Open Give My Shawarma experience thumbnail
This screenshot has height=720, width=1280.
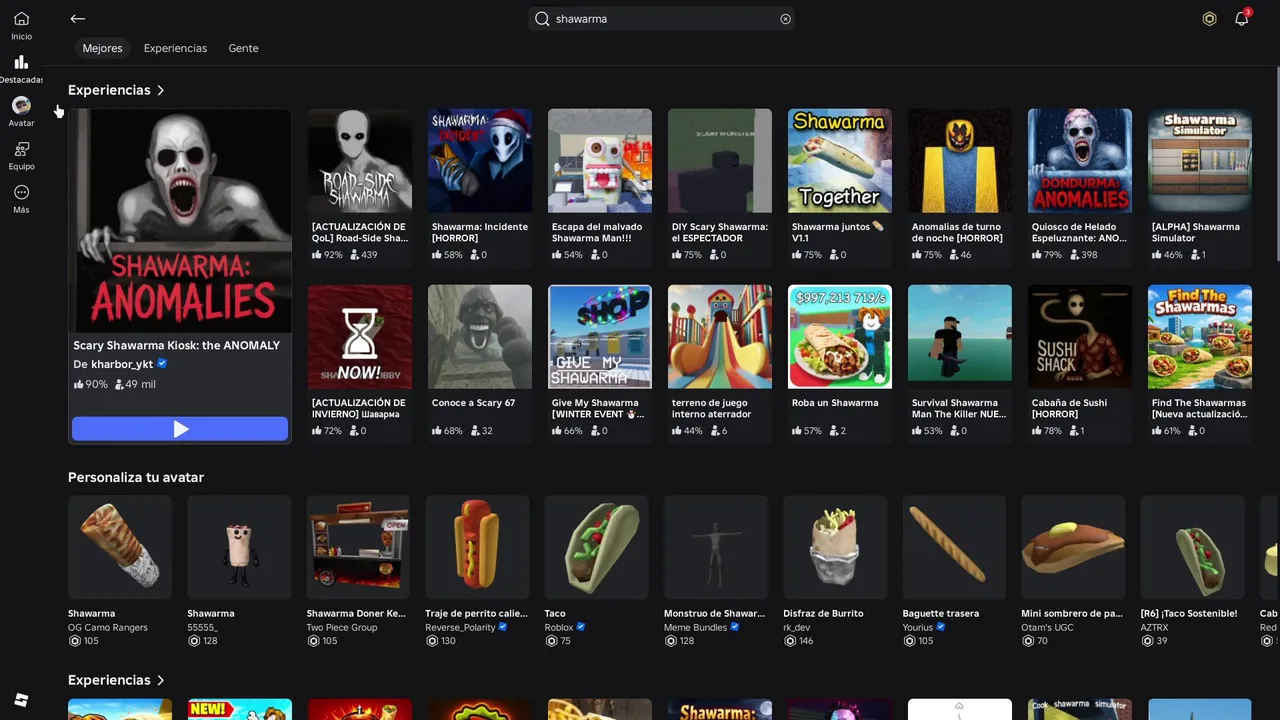coord(600,337)
